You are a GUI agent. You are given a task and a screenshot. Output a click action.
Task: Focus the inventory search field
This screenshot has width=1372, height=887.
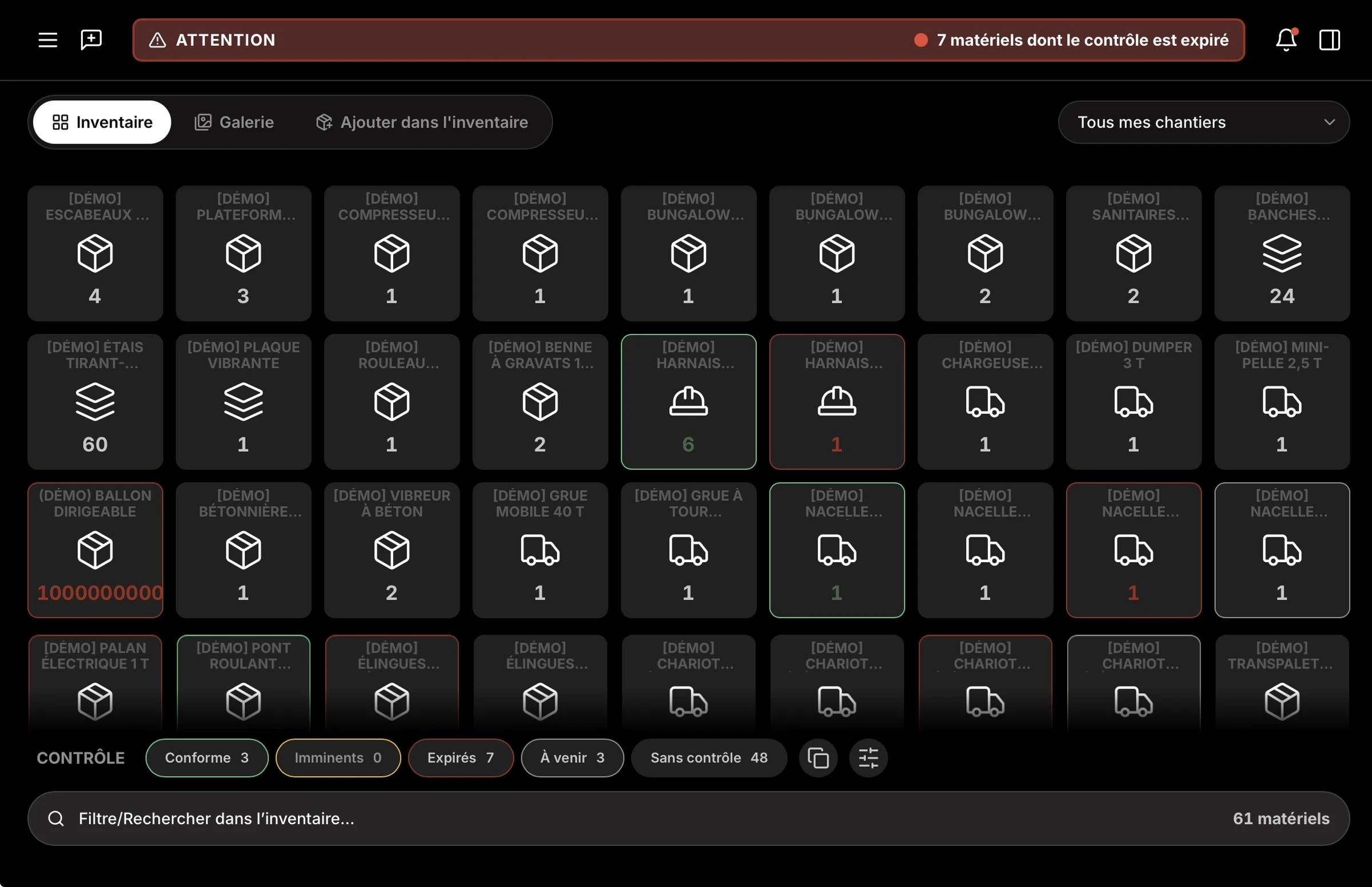point(689,818)
